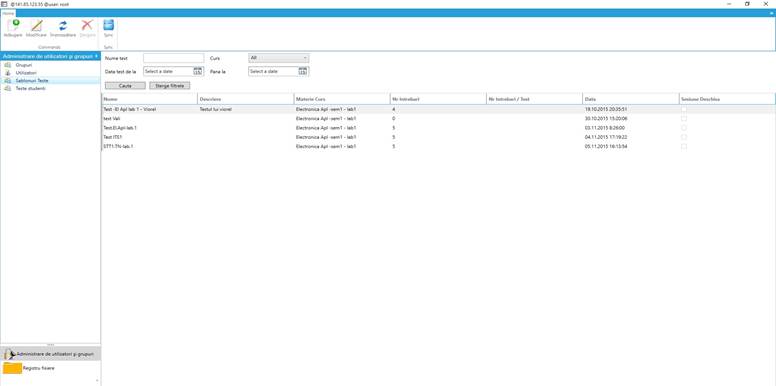Collapse the Administrare de utilizatori si grupuri panel header
Screen dimensions: 776x386
[x=97, y=56]
